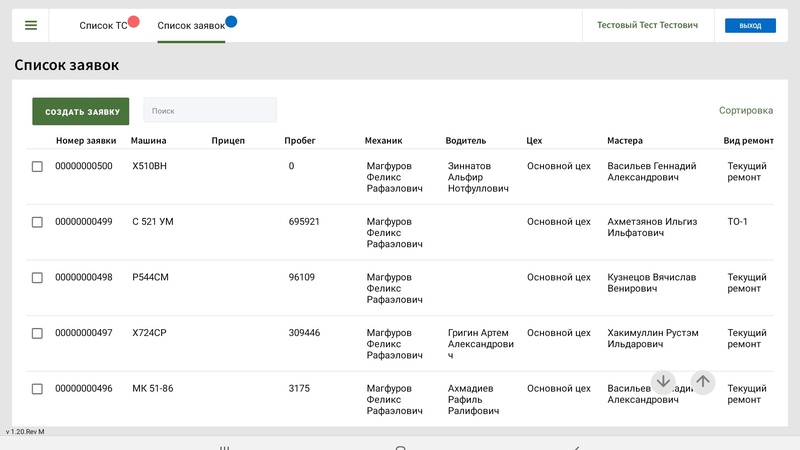Mark checkbox for request 00000000496
Image resolution: width=800 pixels, height=450 pixels.
coord(37,389)
